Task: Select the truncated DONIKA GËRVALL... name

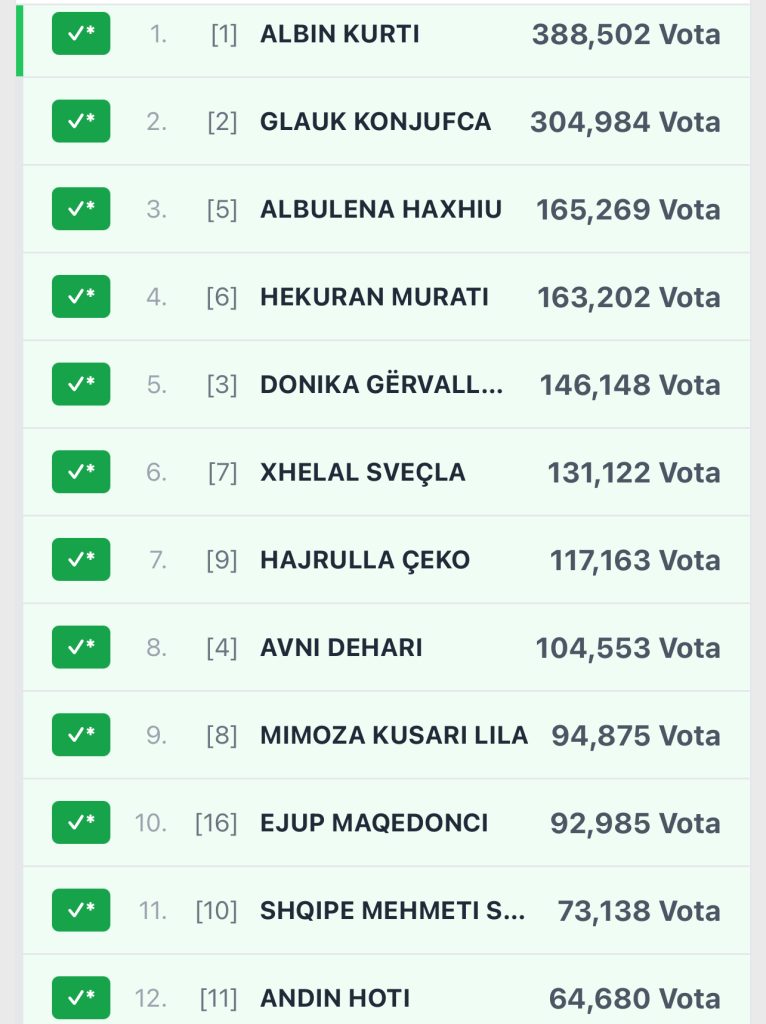Action: tap(382, 385)
